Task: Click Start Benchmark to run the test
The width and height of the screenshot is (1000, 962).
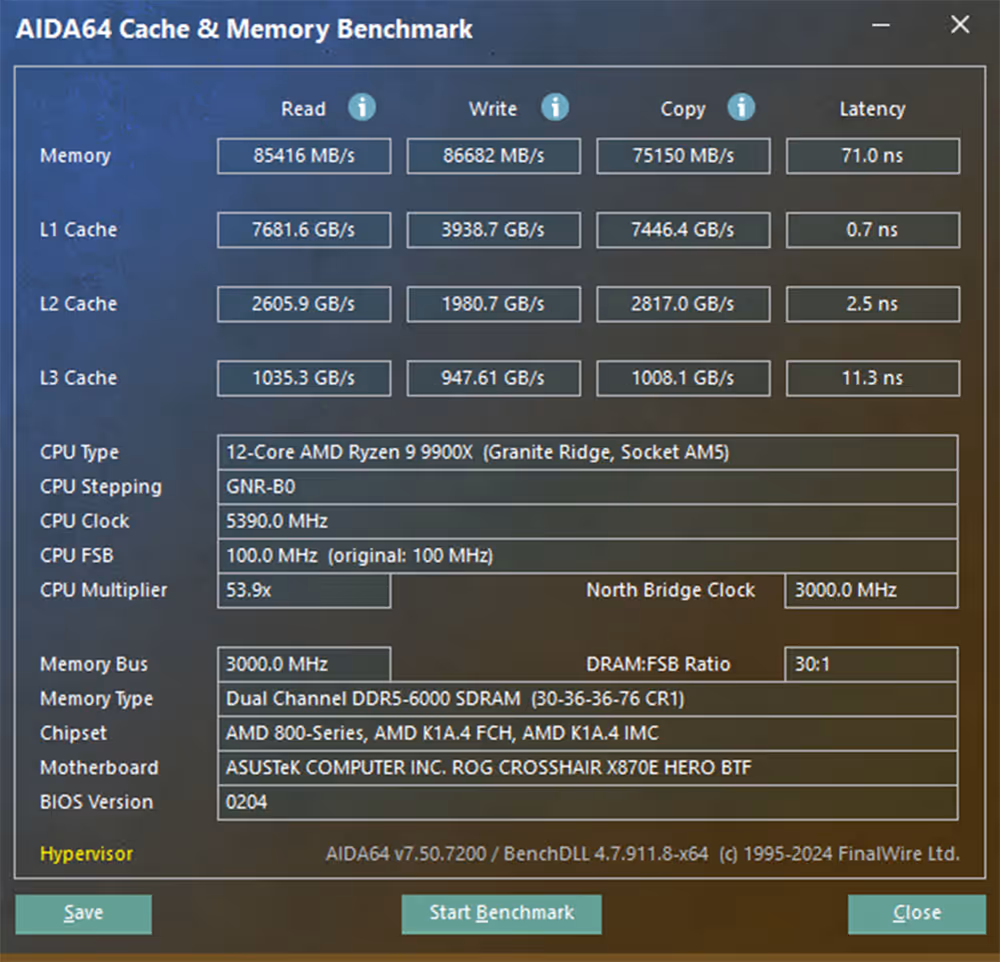Action: (x=501, y=913)
